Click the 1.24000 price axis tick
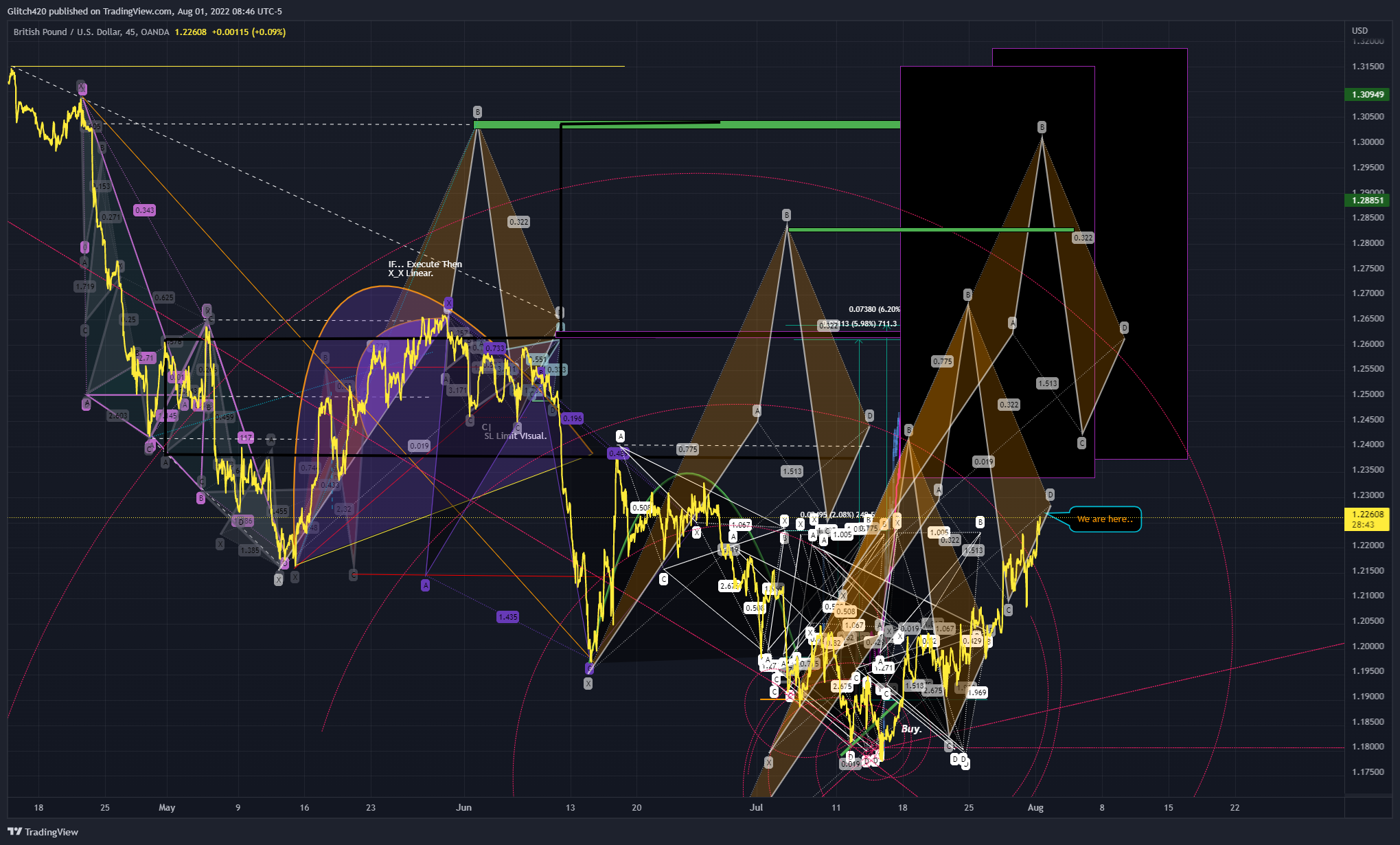 click(x=1367, y=444)
